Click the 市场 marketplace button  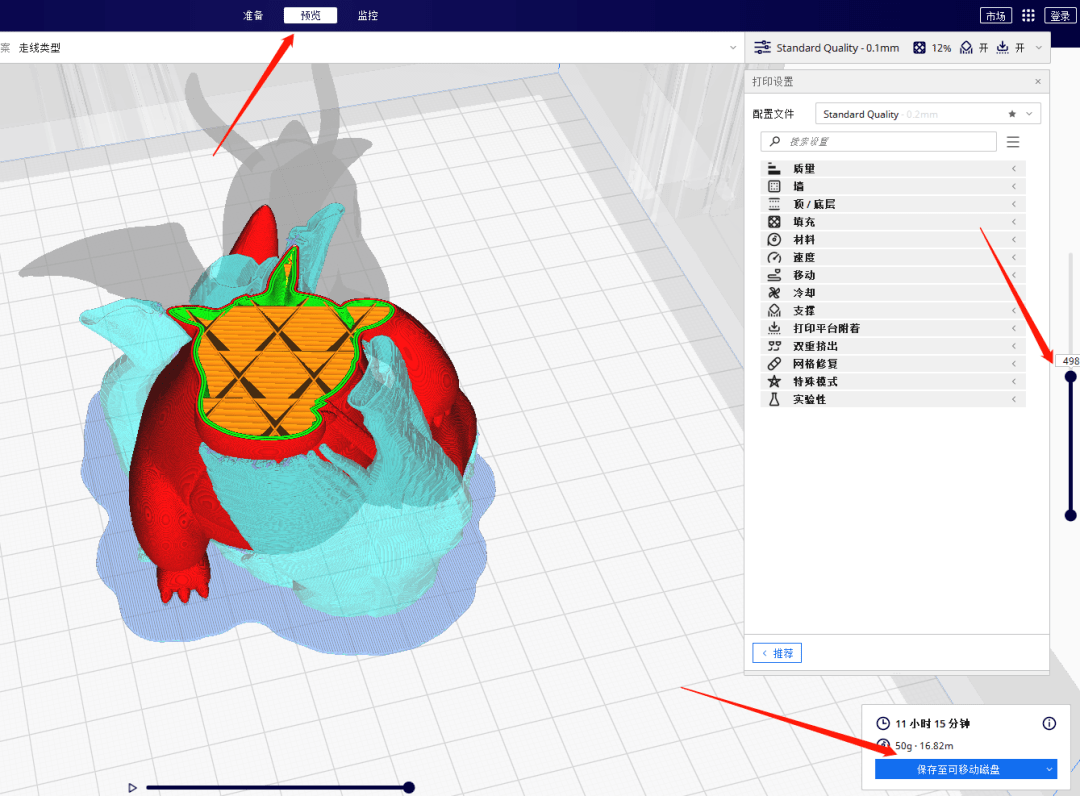[995, 15]
